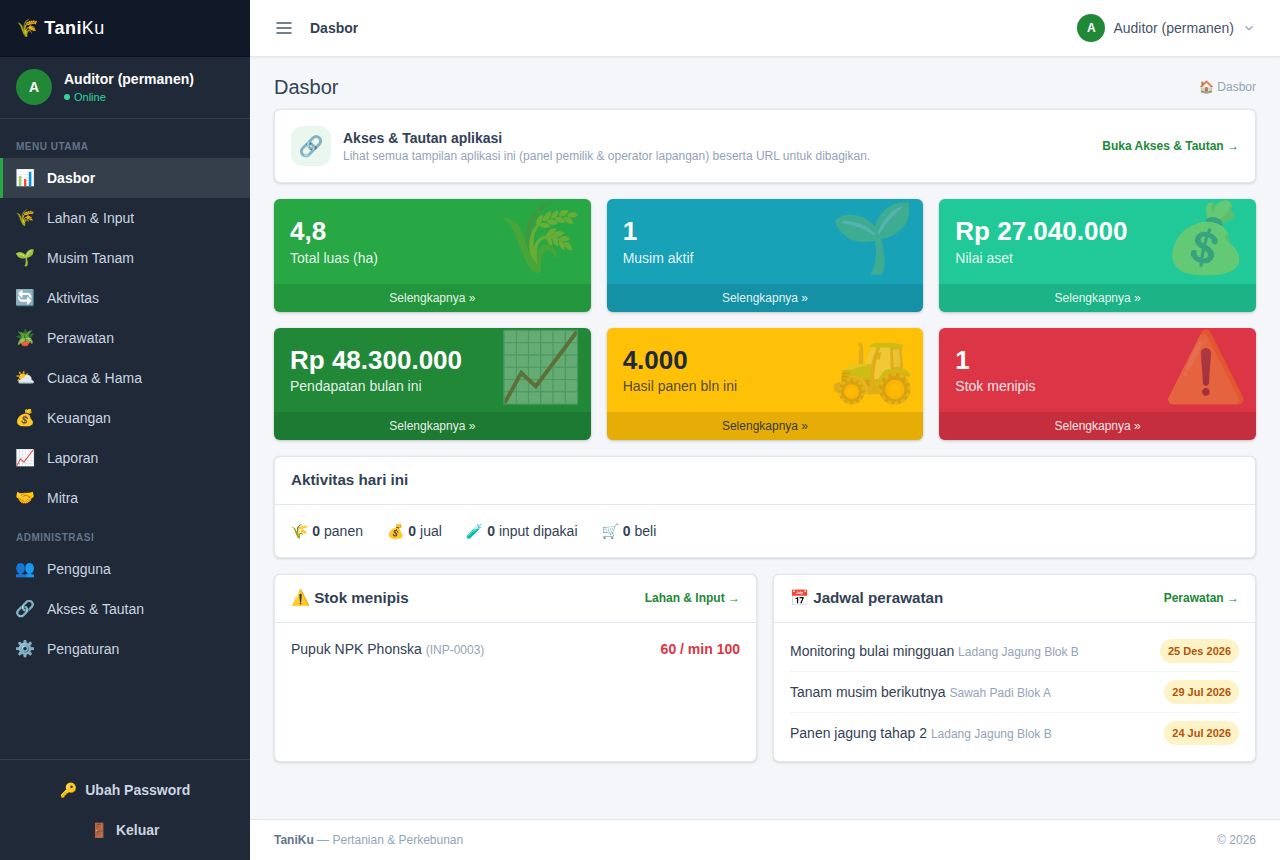The image size is (1280, 860).
Task: Click Selengkapnya on Hasil panen card
Action: 765,426
